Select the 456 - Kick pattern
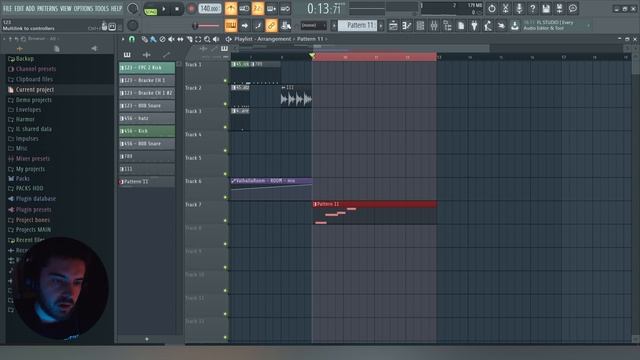Image resolution: width=640 pixels, height=360 pixels. point(147,131)
